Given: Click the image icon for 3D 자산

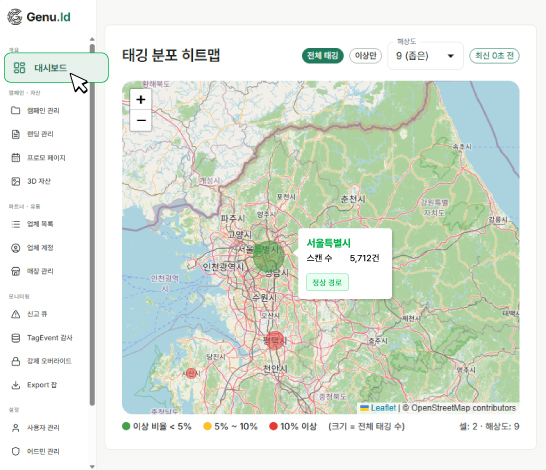Looking at the screenshot, I should click(x=16, y=181).
